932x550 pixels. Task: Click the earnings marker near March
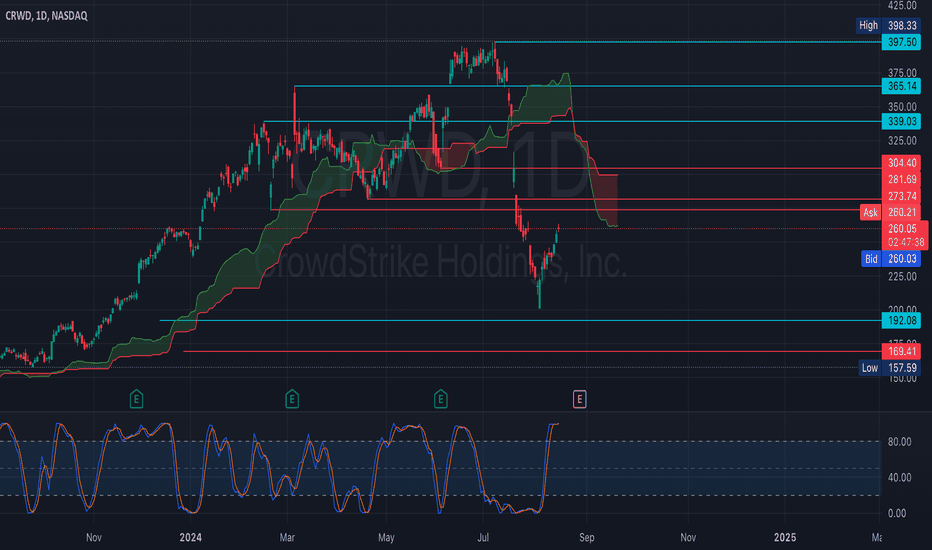click(292, 399)
